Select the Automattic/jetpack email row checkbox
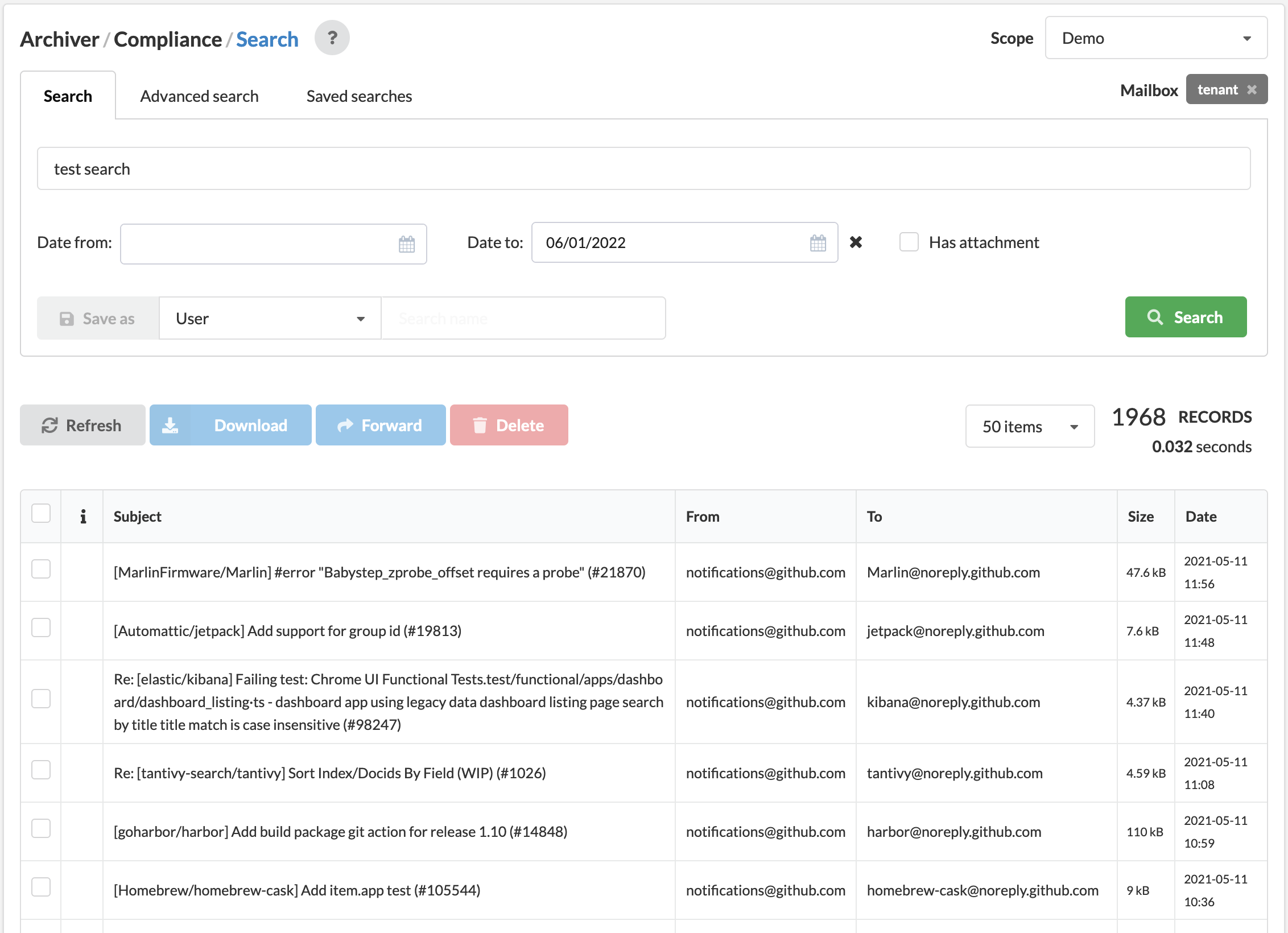 point(41,628)
